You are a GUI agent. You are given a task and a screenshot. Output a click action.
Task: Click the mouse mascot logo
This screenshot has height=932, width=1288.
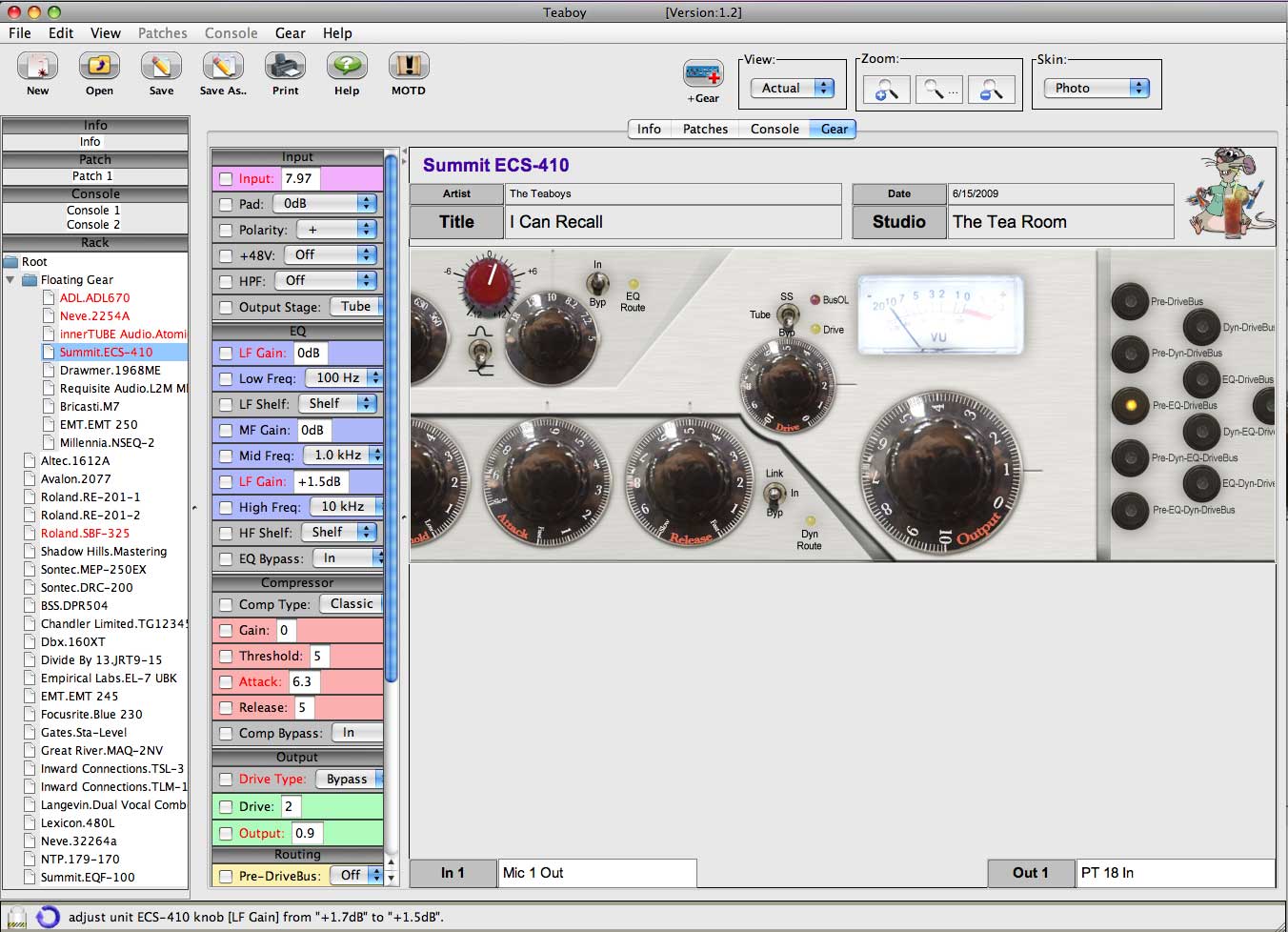(1230, 192)
